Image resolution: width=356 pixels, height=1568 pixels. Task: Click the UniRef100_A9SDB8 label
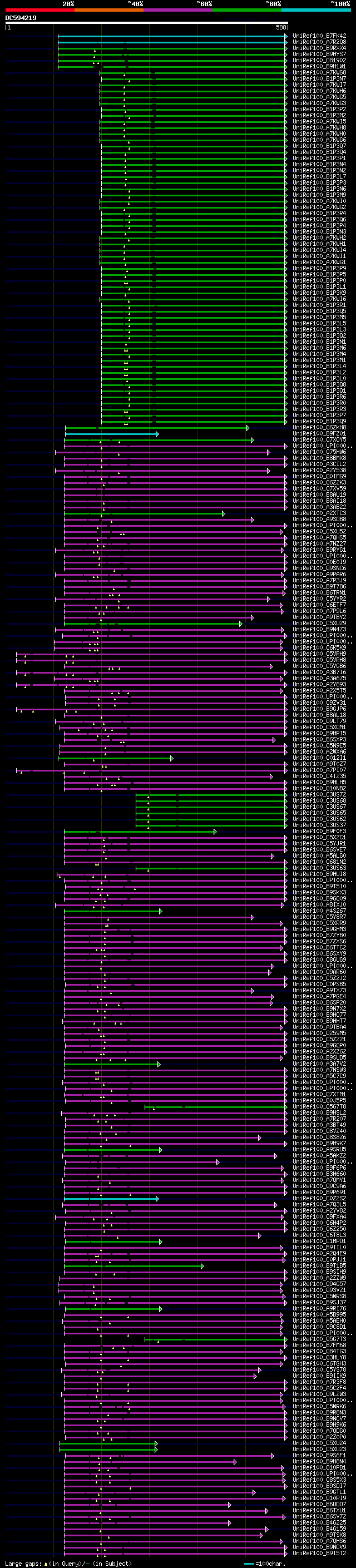319,520
